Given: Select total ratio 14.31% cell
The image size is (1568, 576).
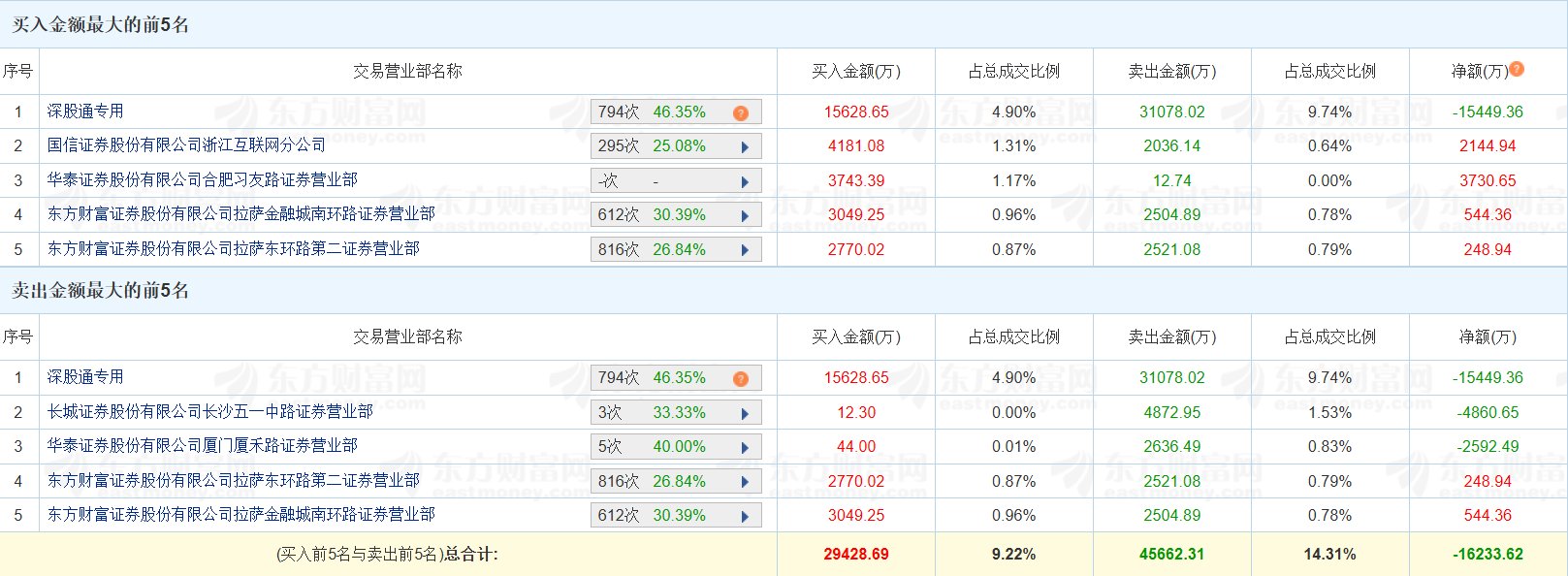Looking at the screenshot, I should pyautogui.click(x=1329, y=555).
